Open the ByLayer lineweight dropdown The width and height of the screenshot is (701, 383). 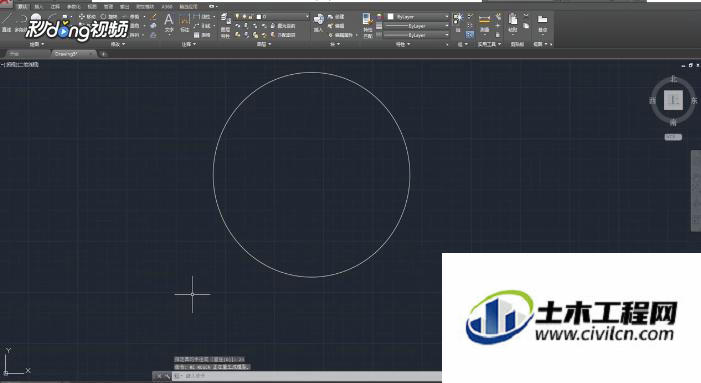(416, 26)
